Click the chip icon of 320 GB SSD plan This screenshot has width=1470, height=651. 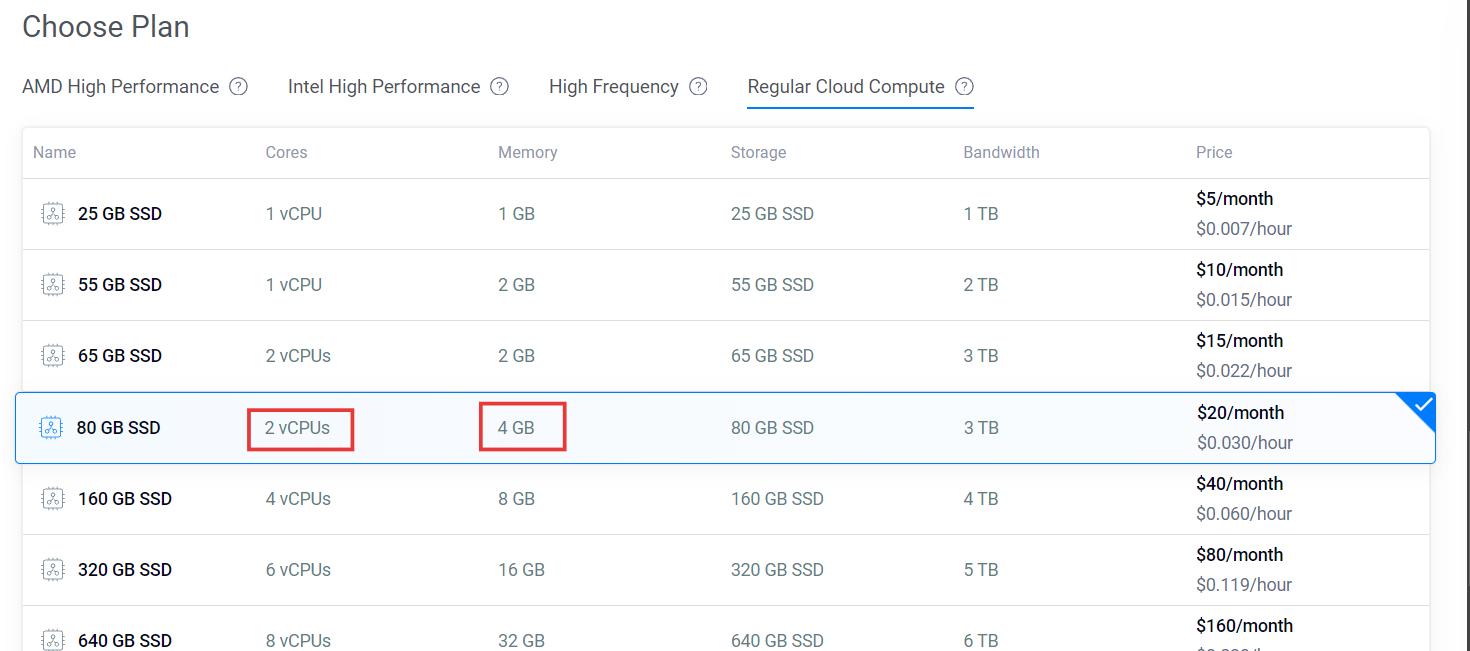point(52,569)
